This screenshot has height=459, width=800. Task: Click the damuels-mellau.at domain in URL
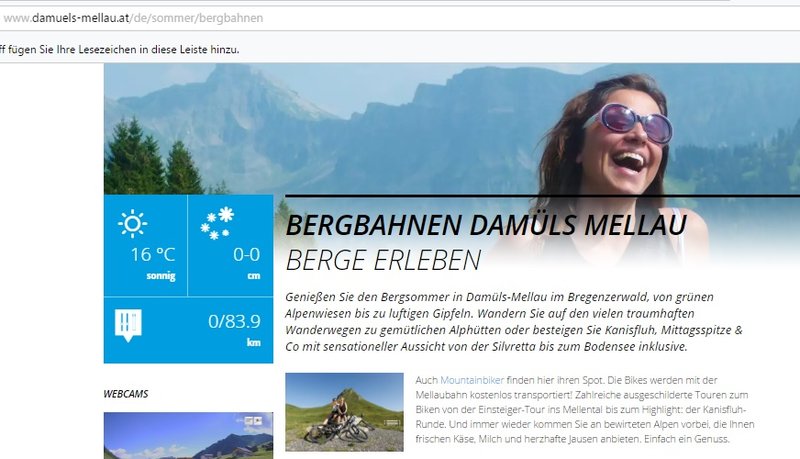(81, 18)
